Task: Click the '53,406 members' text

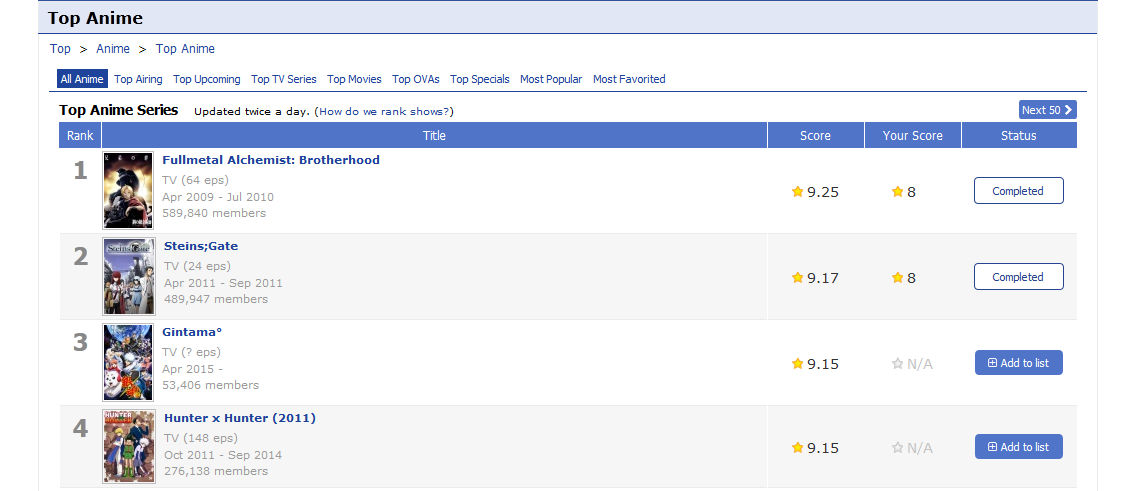Action: [211, 385]
